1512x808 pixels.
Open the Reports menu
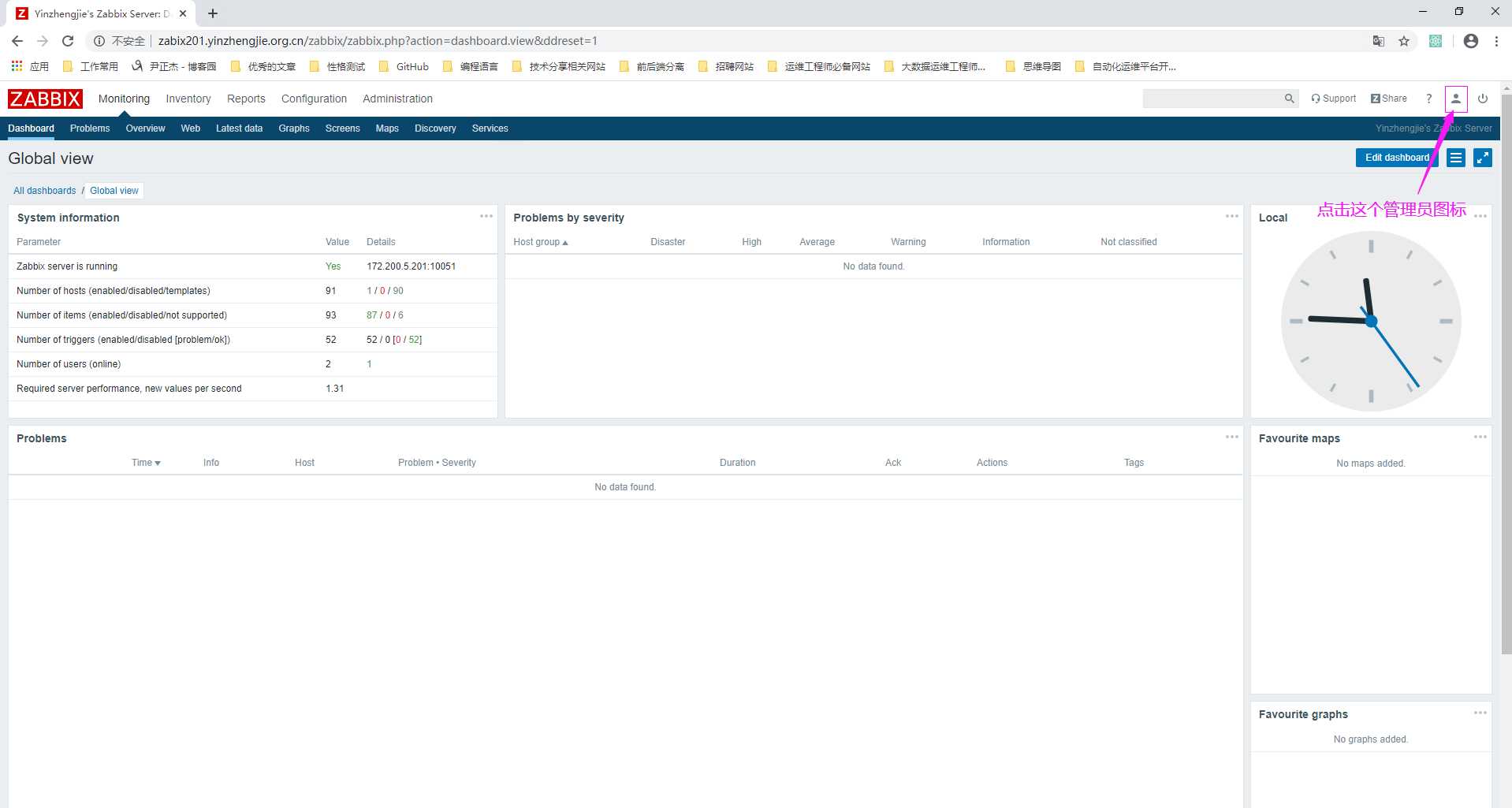(x=246, y=99)
